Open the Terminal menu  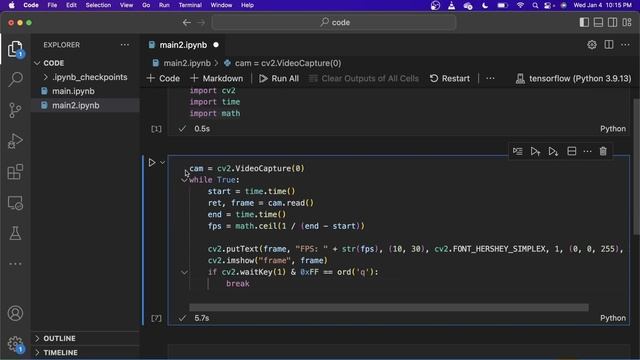(190, 5)
